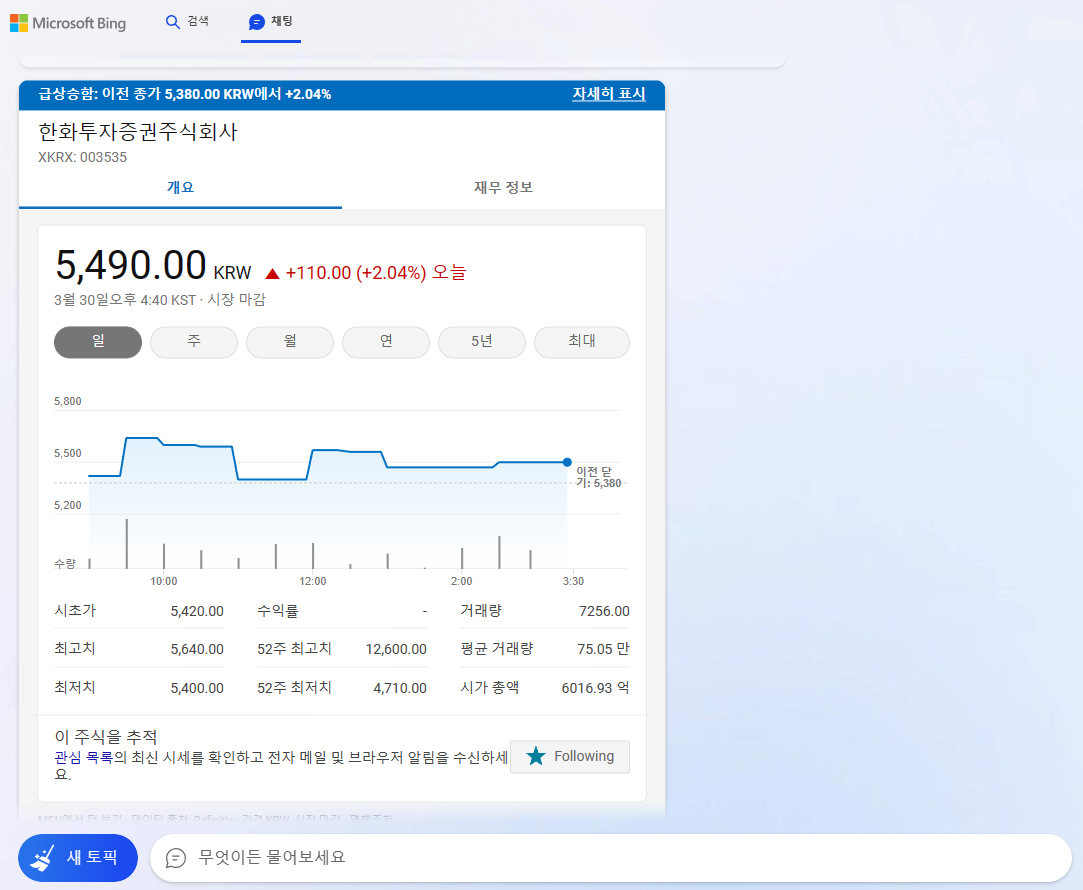Select the 주 week range button
Screen dimensions: 1083x890
(x=194, y=342)
